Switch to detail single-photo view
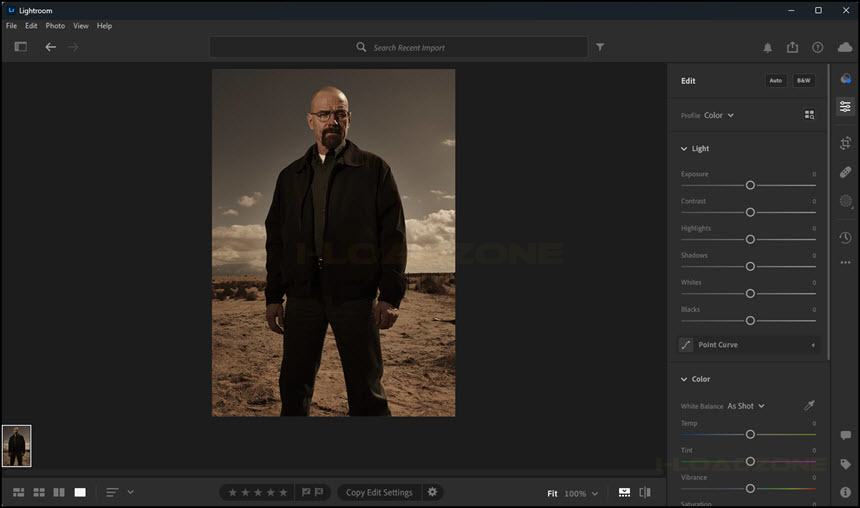The height and width of the screenshot is (508, 860). coord(80,492)
